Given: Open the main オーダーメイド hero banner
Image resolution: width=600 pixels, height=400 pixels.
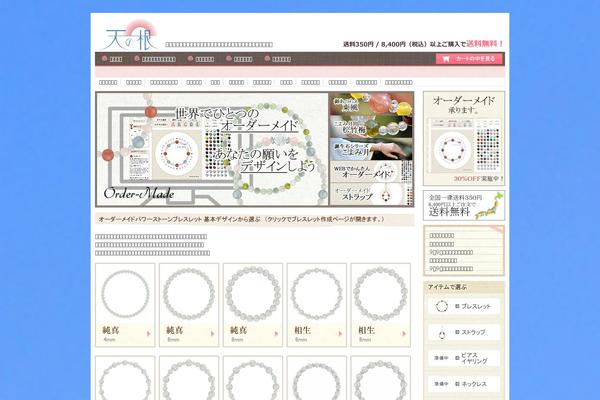Looking at the screenshot, I should click(x=212, y=149).
